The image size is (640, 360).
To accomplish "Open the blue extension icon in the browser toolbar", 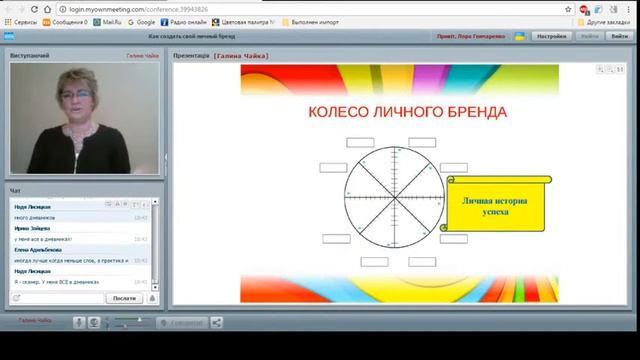I will 598,9.
